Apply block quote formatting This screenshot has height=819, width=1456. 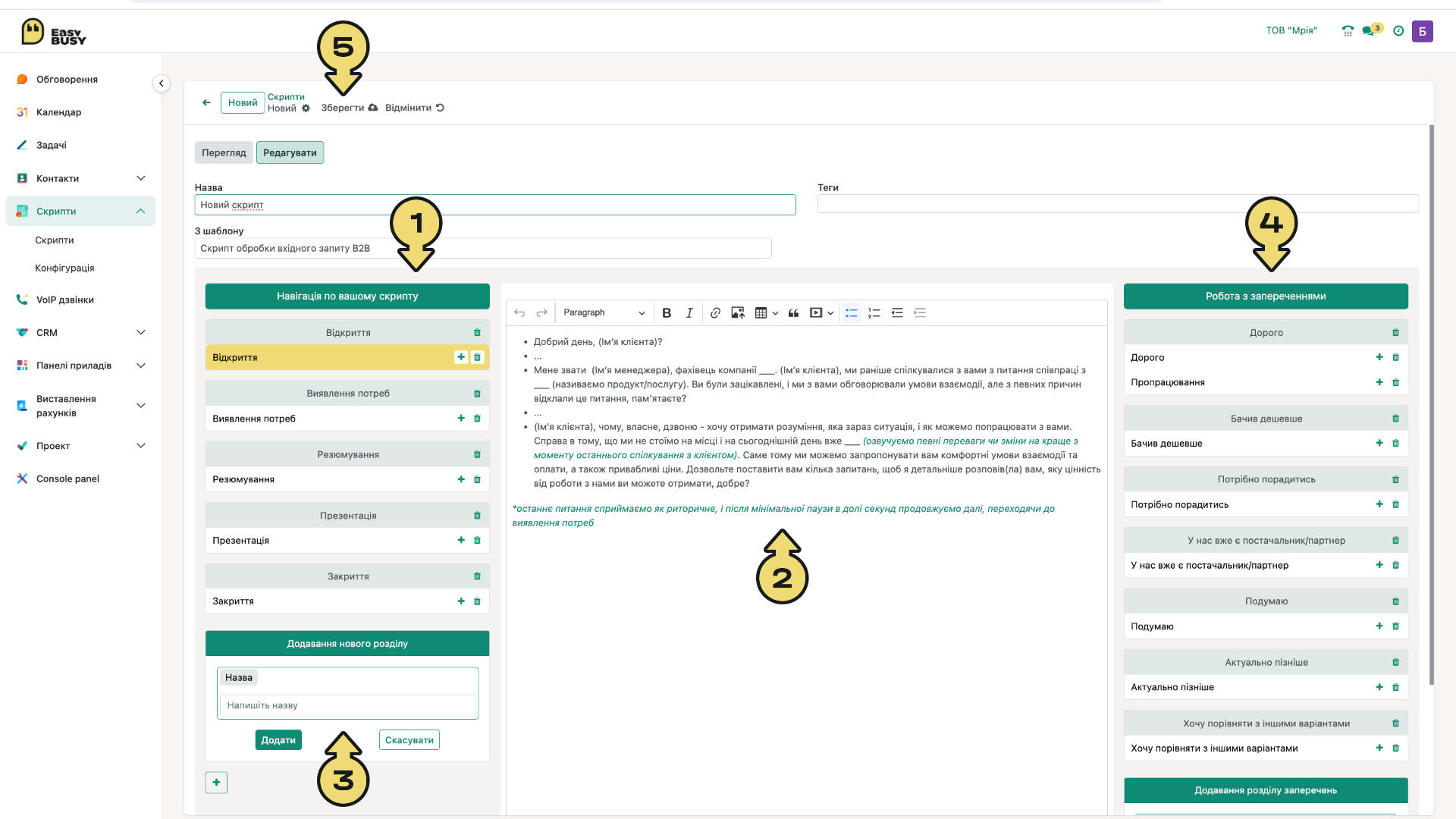pos(793,312)
